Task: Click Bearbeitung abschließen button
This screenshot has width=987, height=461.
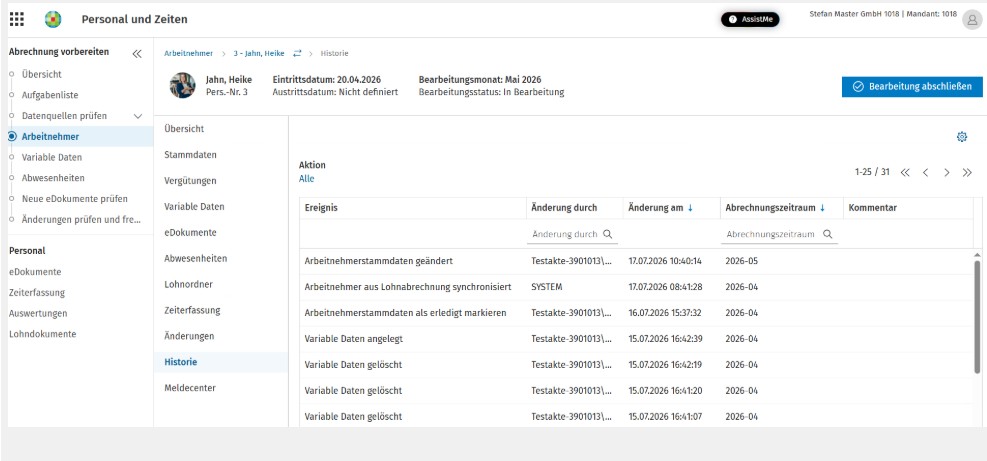Action: (912, 87)
